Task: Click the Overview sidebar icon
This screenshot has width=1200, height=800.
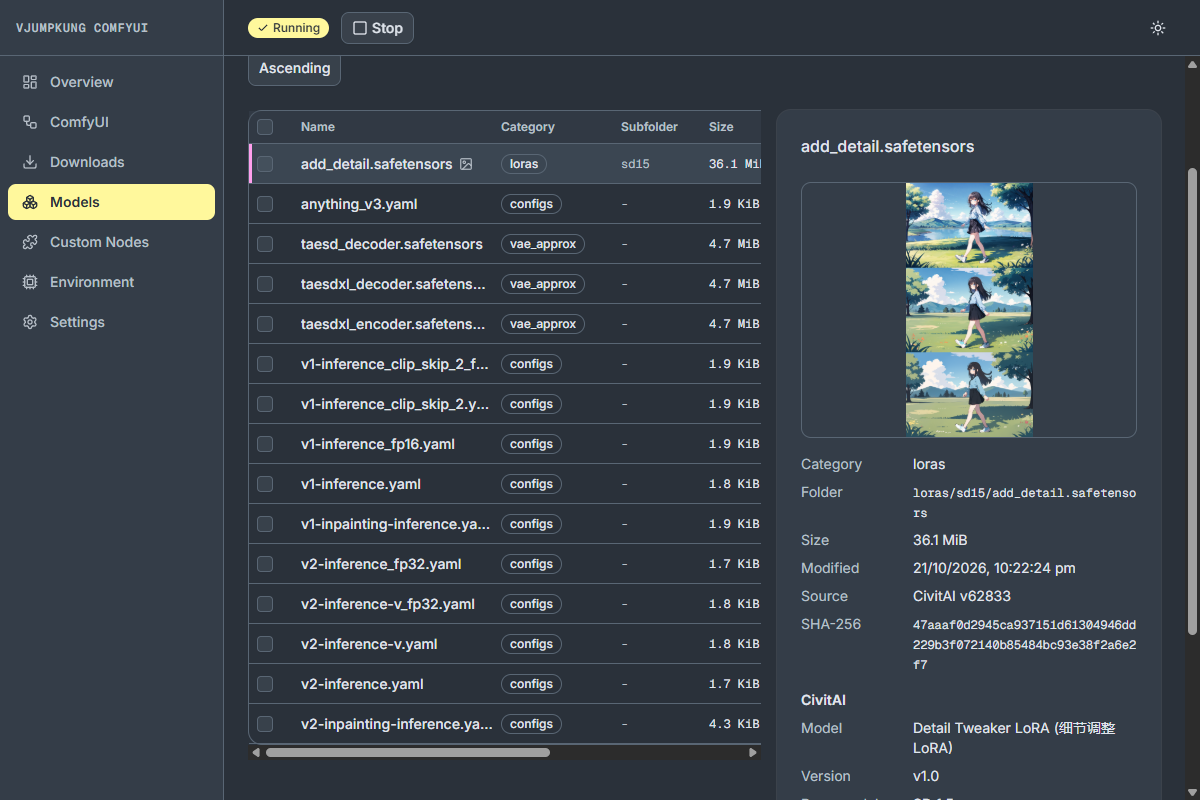Action: coord(30,82)
